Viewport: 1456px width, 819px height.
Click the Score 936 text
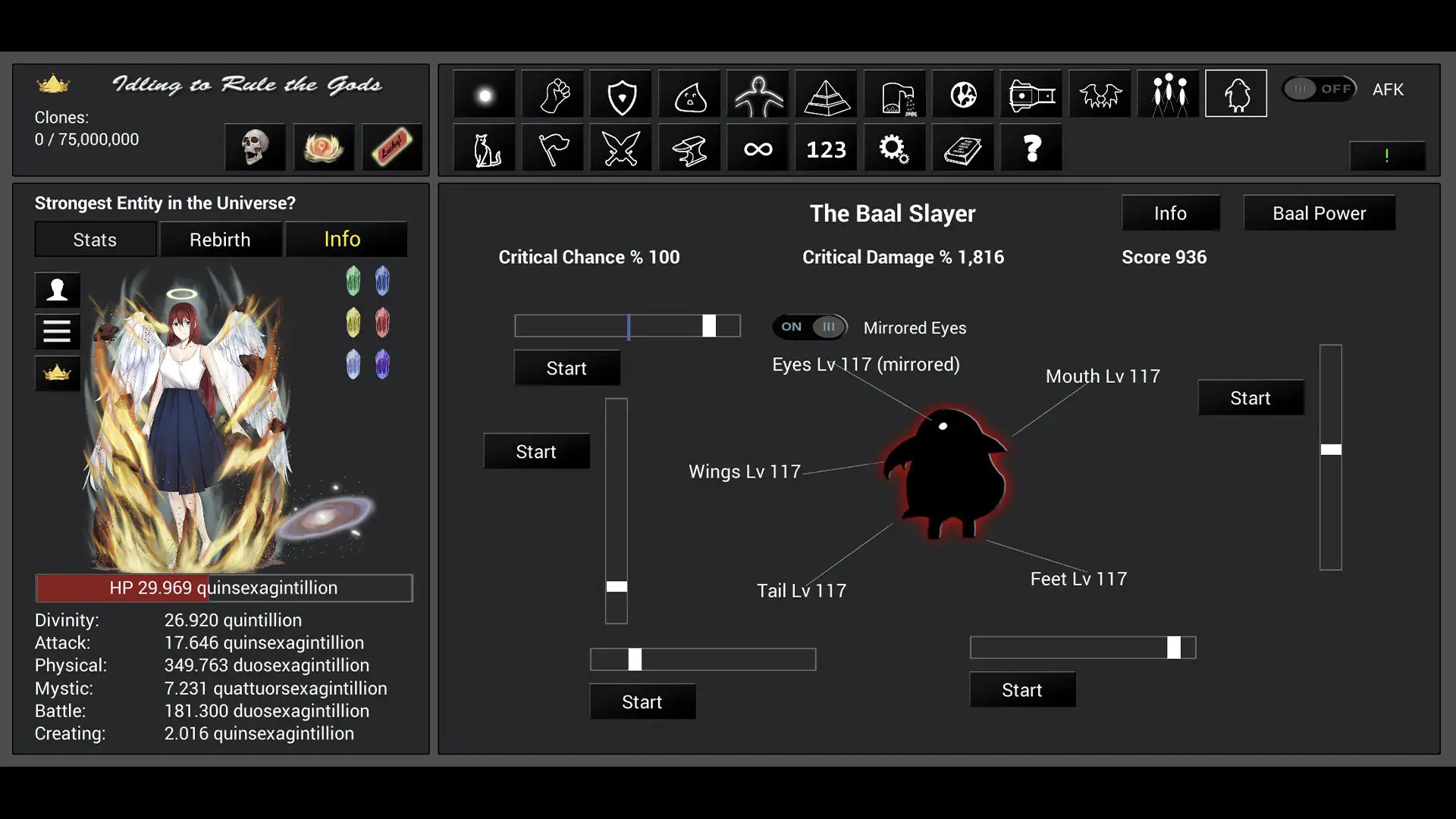click(1163, 257)
